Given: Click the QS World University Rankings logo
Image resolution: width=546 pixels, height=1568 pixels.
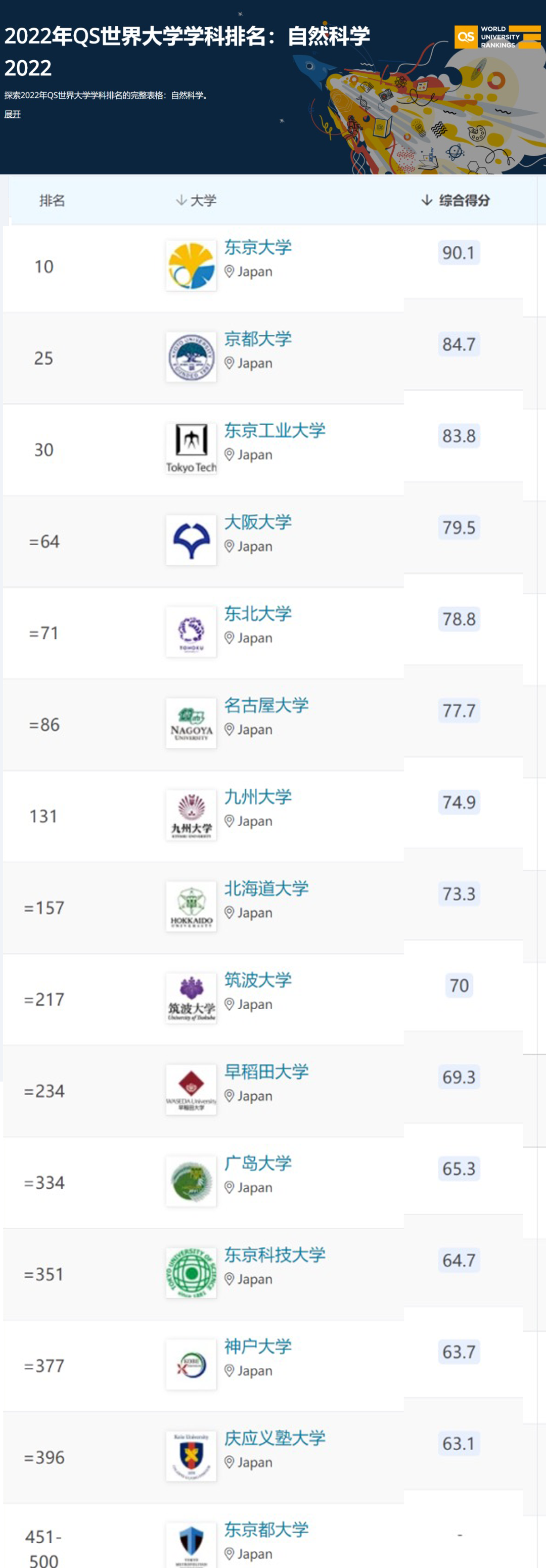Looking at the screenshot, I should [x=497, y=37].
